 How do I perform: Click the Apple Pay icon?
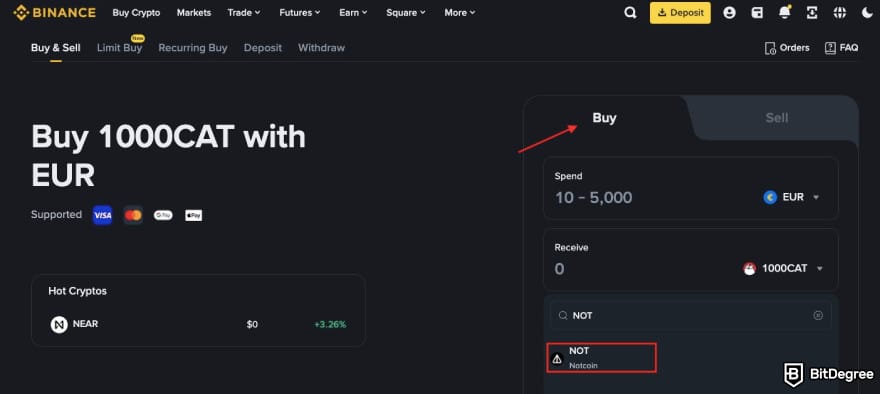point(194,215)
